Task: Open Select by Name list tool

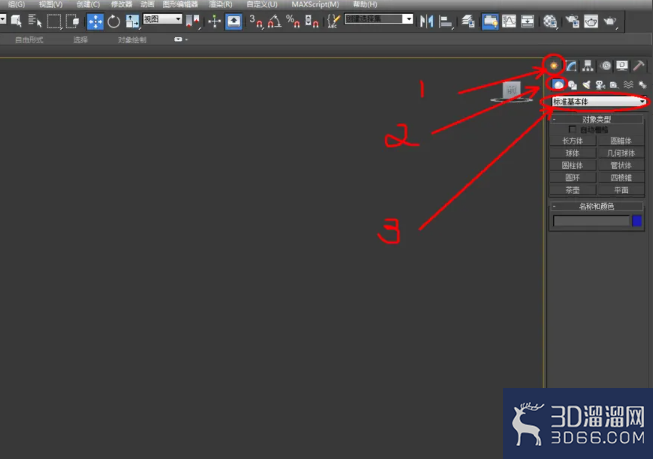Action: 35,21
